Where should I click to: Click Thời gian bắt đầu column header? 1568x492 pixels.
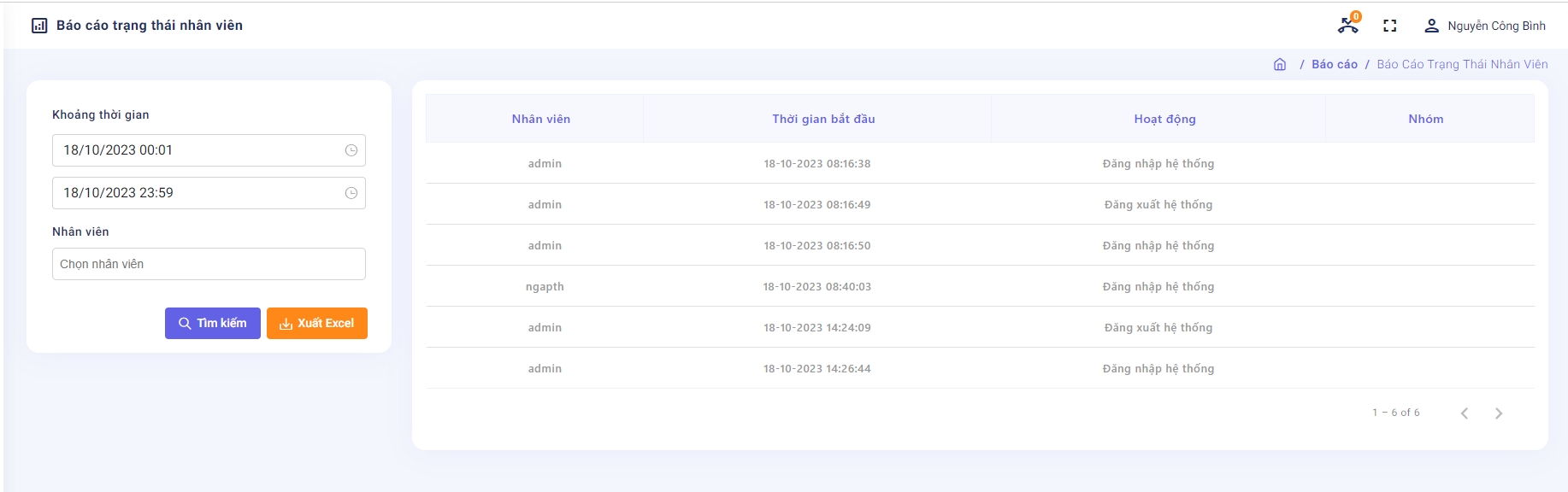[x=823, y=119]
